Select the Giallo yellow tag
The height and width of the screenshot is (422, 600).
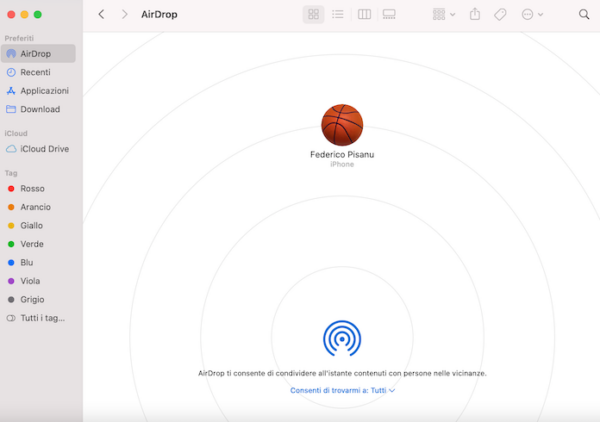(38, 225)
